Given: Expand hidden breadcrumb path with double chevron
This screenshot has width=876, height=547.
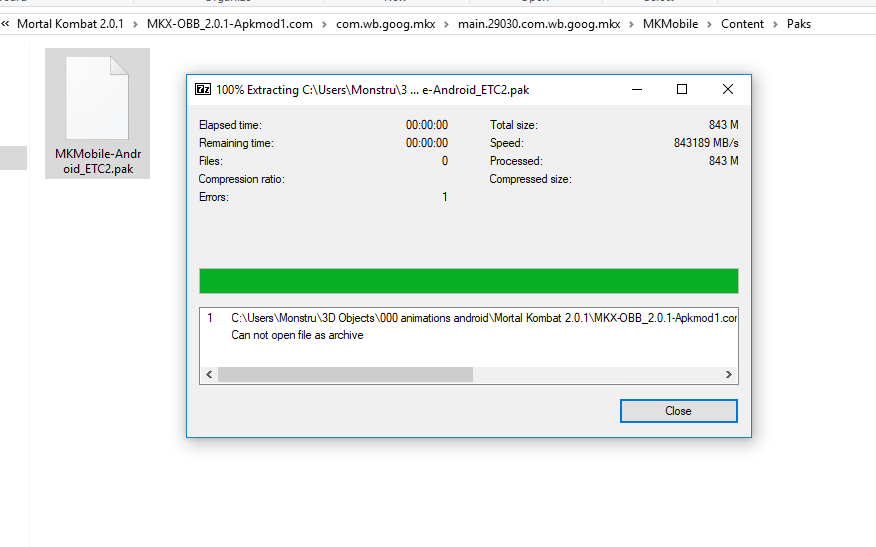Looking at the screenshot, I should pos(6,24).
